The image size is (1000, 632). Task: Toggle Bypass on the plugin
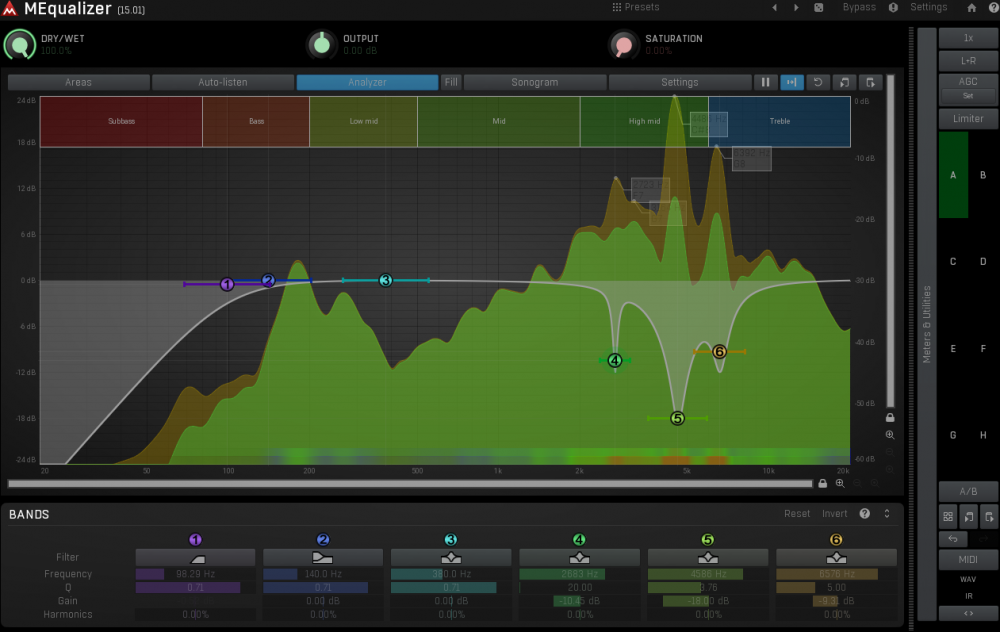(859, 7)
